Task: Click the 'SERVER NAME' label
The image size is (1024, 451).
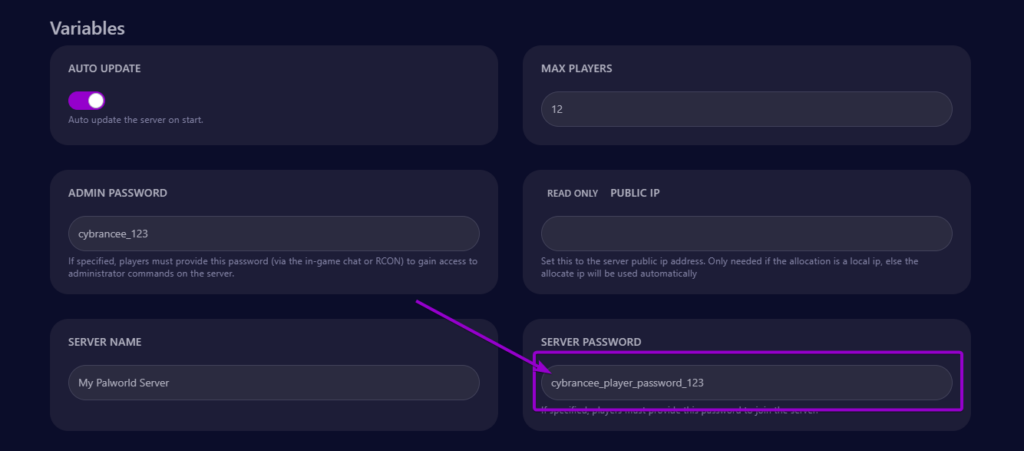Action: tap(104, 342)
